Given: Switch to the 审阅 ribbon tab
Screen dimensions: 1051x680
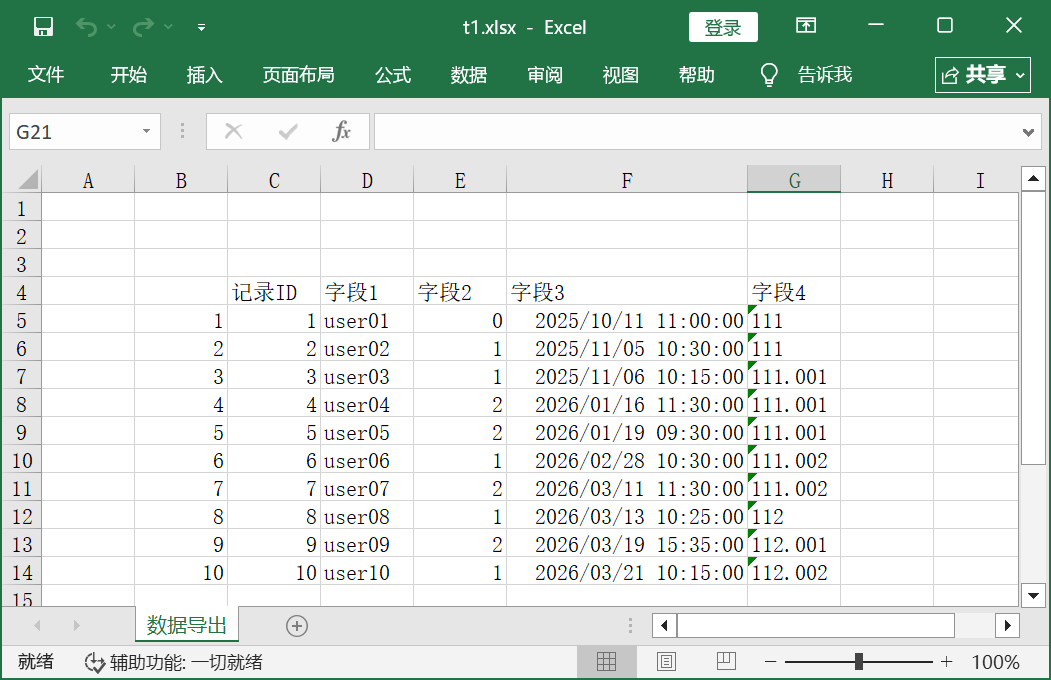Looking at the screenshot, I should pyautogui.click(x=545, y=74).
